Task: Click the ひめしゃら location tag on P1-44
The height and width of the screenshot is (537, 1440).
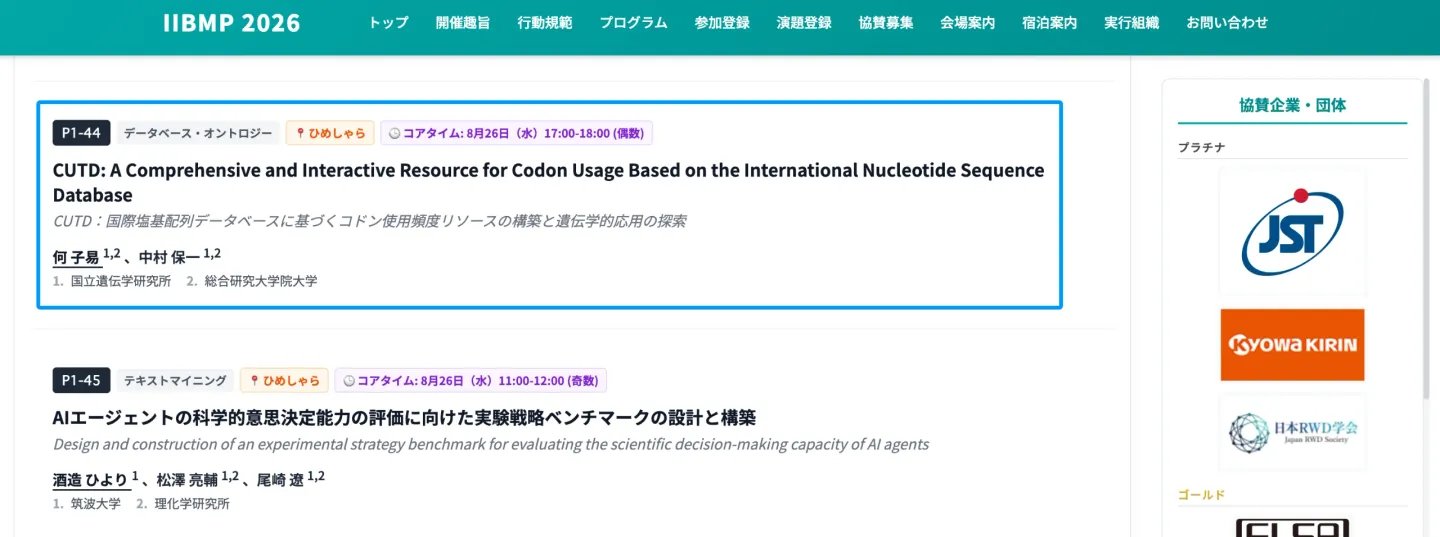Action: [330, 133]
